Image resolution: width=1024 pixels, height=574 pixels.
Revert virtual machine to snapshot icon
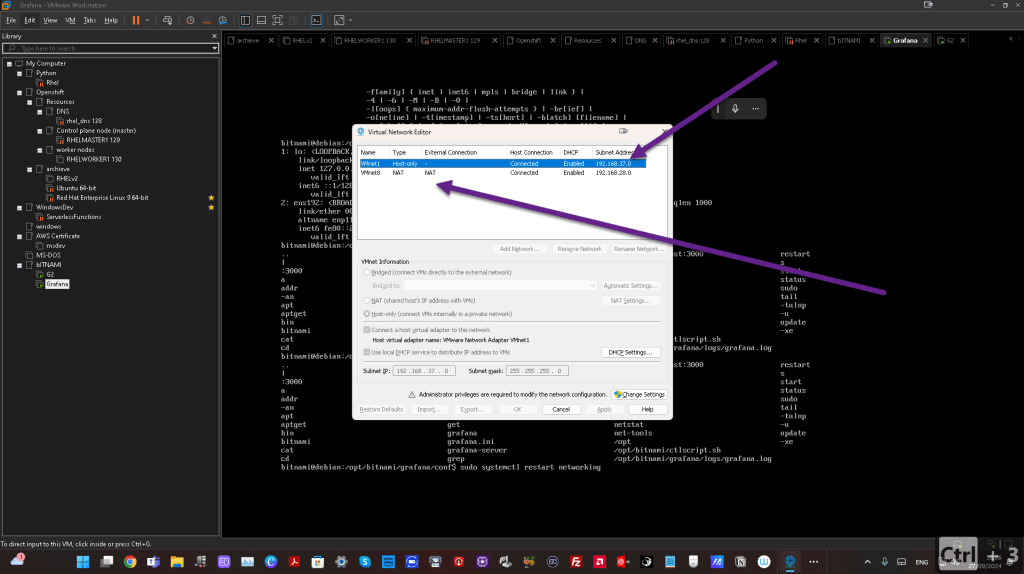click(206, 20)
